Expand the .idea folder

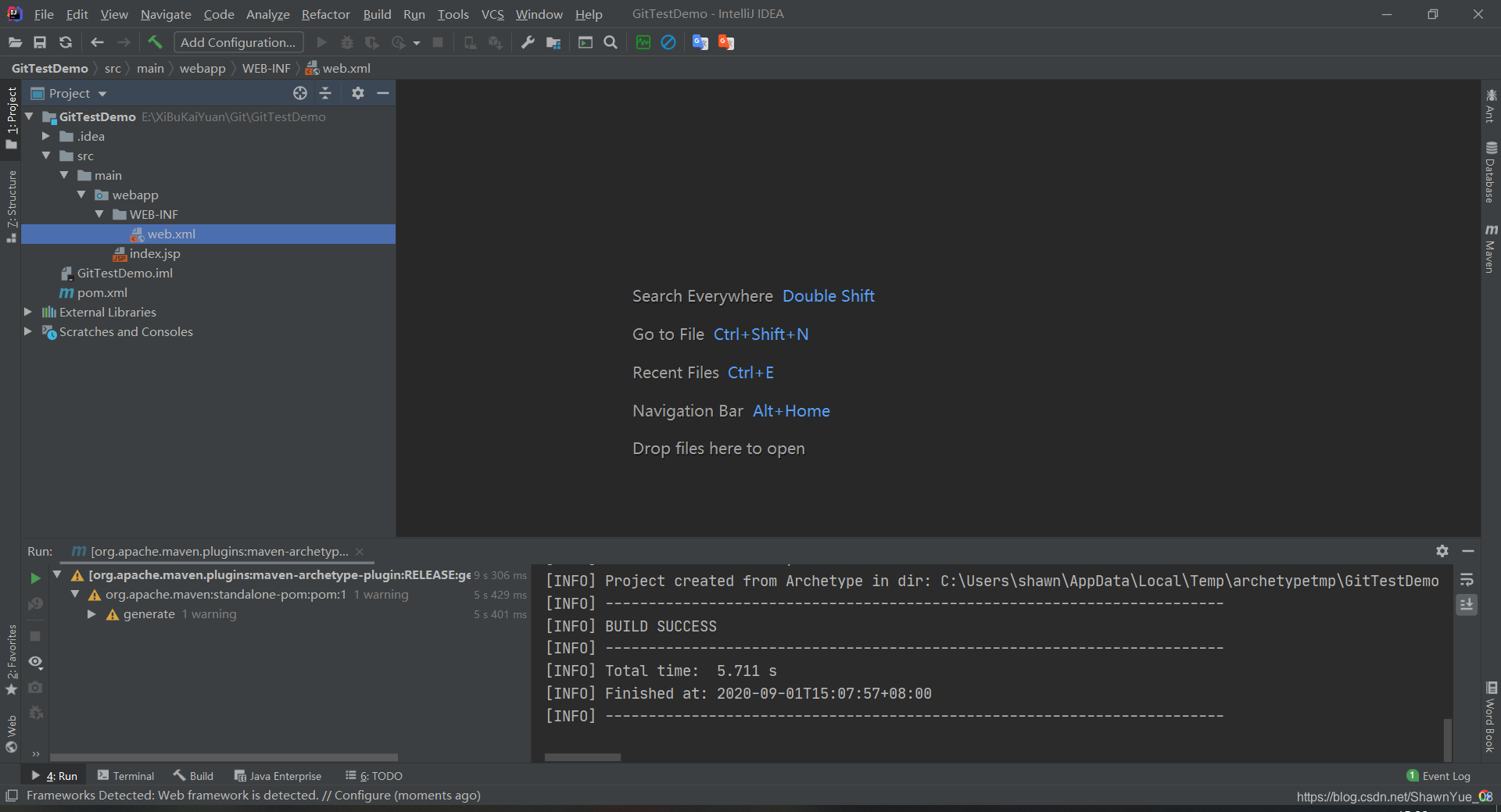click(46, 136)
